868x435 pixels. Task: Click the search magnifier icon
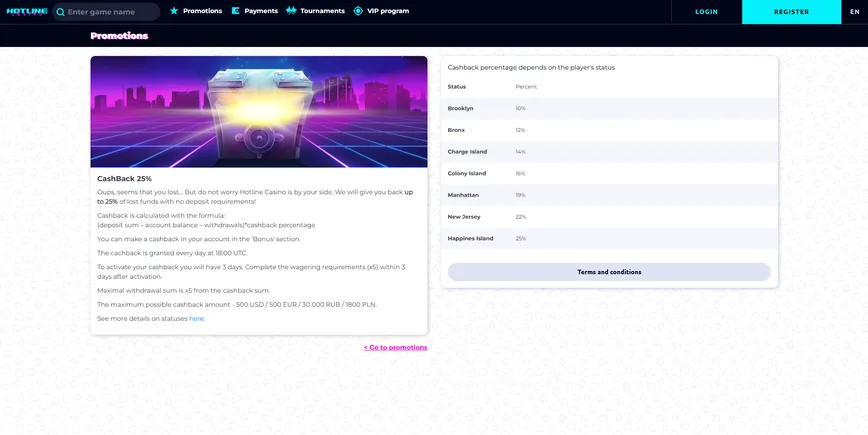[61, 12]
